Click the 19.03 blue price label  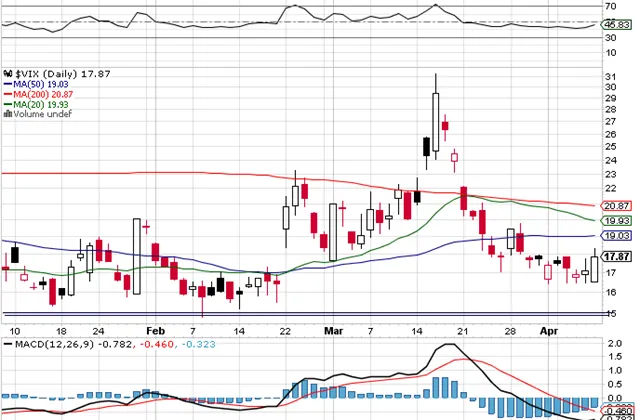point(616,236)
